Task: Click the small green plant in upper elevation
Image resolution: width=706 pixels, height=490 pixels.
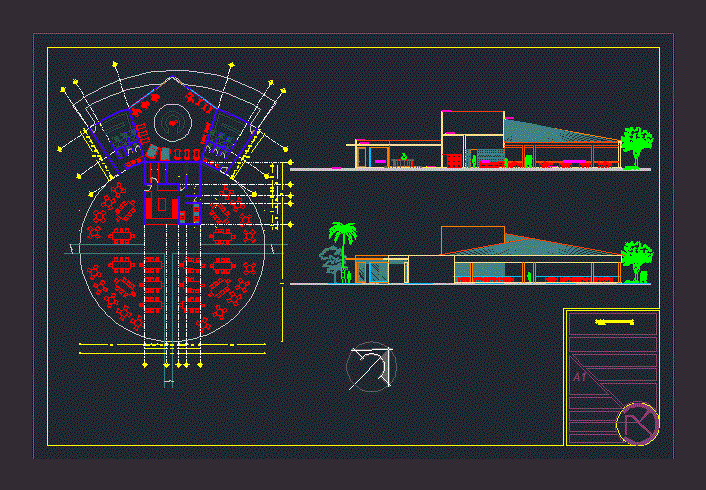Action: 405,156
